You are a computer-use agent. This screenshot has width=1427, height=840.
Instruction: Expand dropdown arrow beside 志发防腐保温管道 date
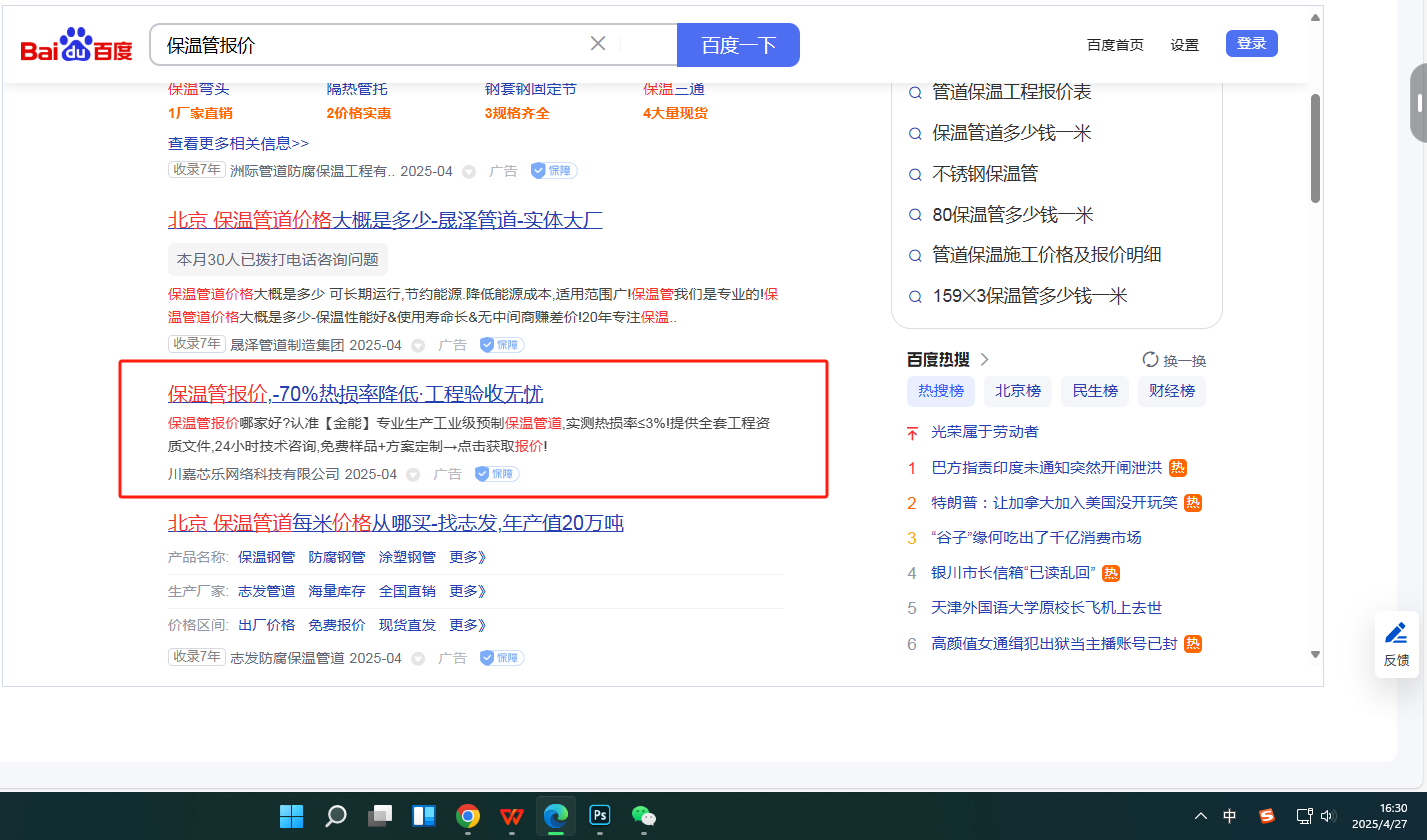click(418, 658)
